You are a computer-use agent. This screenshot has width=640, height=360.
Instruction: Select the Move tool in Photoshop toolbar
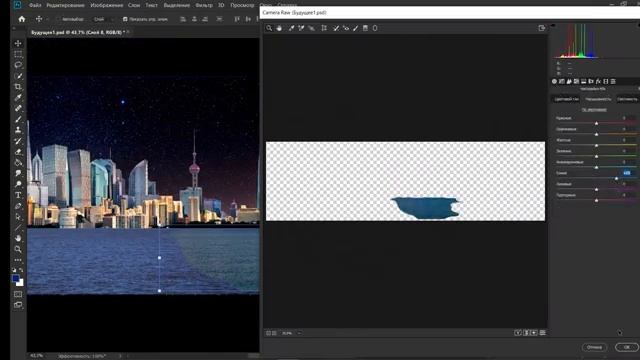(18, 43)
